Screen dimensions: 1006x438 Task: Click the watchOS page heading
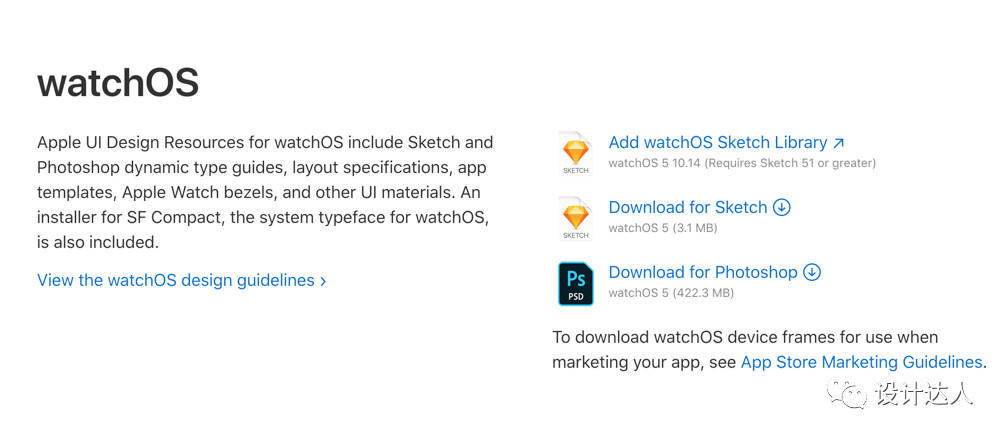(118, 82)
